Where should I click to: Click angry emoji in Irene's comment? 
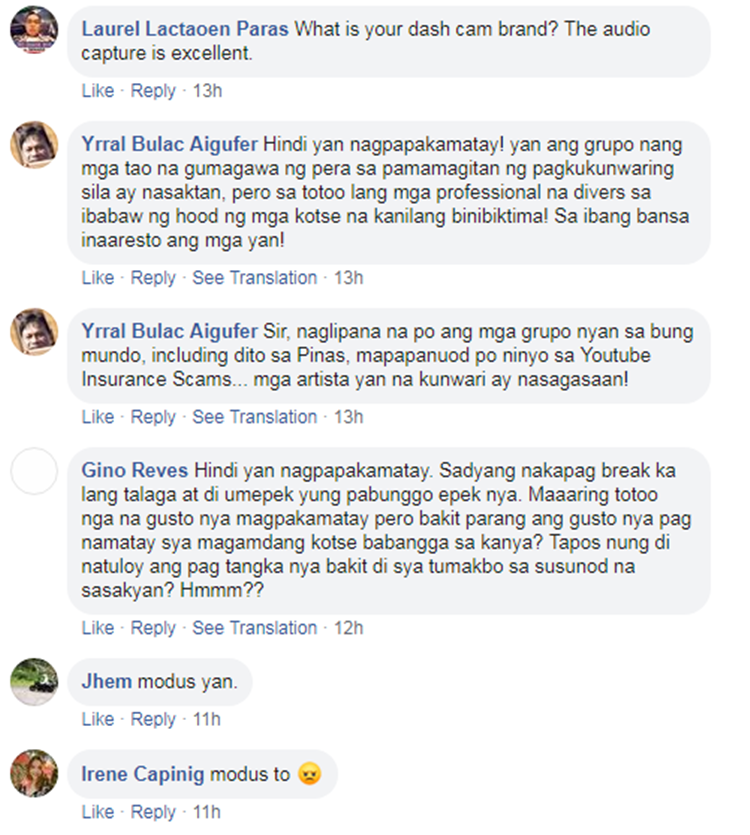[309, 774]
